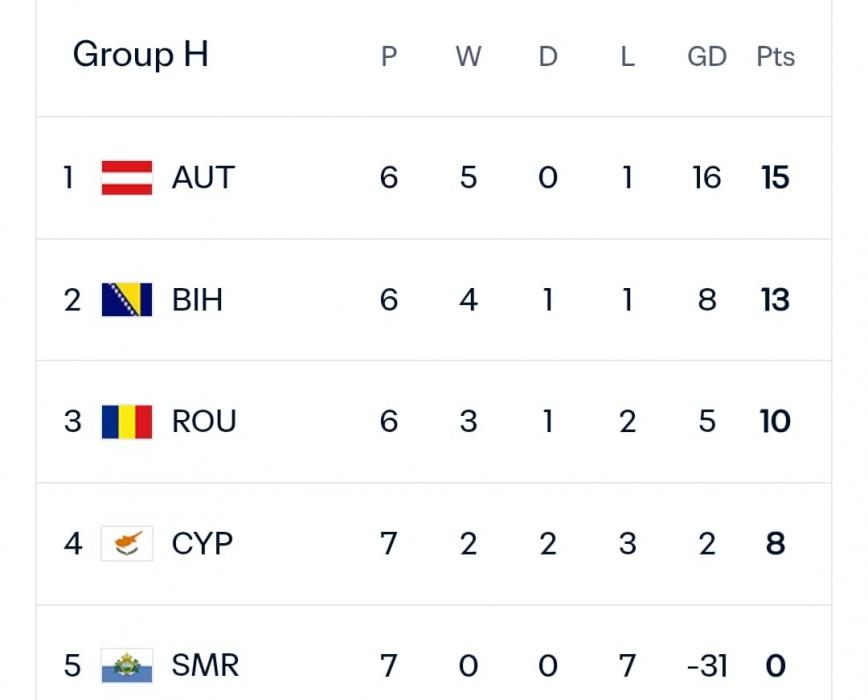The width and height of the screenshot is (868, 700).
Task: Click the Romania flag icon
Action: 127,422
